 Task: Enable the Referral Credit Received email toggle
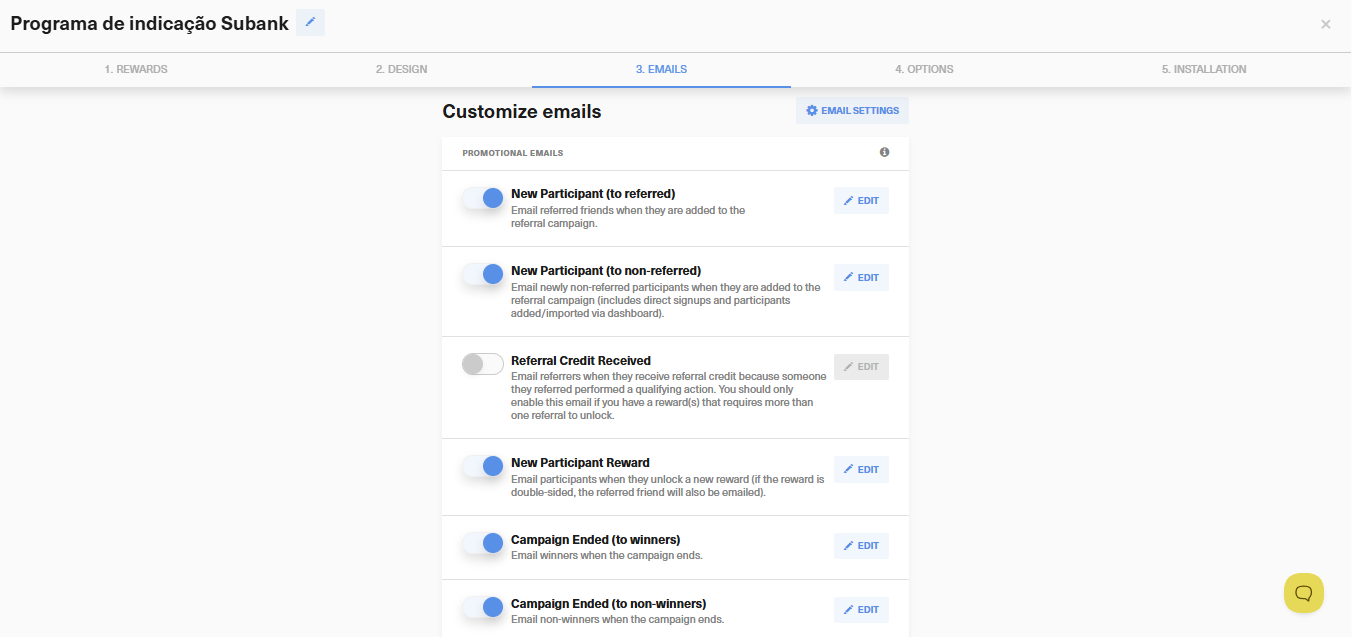coord(483,364)
